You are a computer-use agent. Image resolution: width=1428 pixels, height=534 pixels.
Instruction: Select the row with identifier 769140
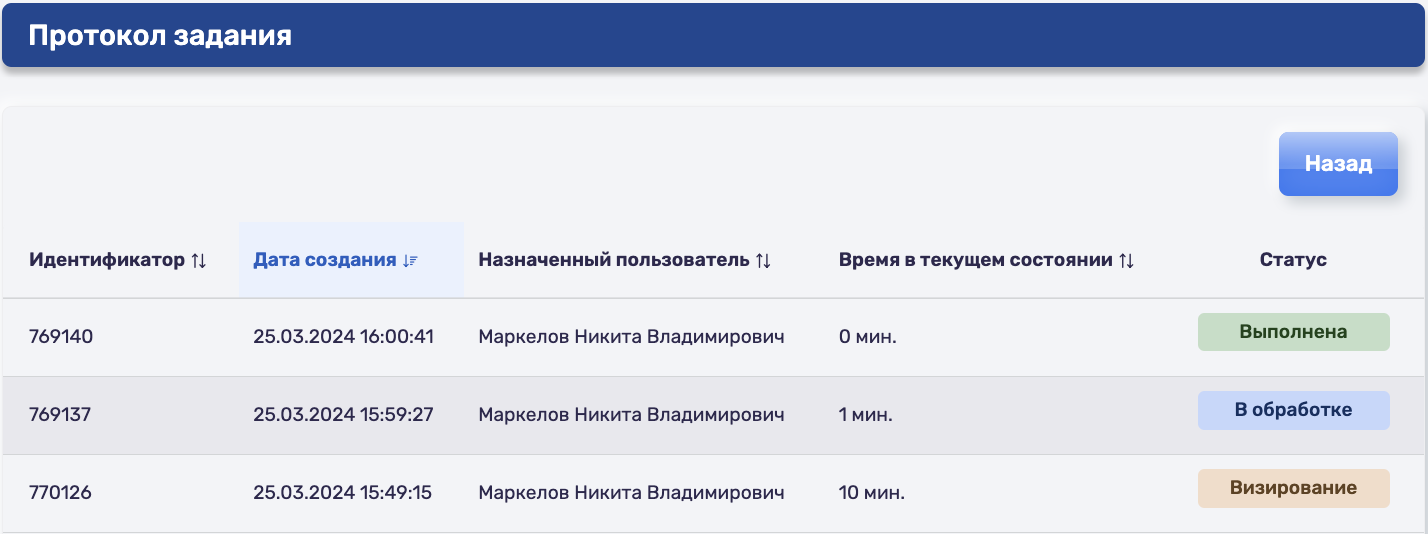point(714,337)
